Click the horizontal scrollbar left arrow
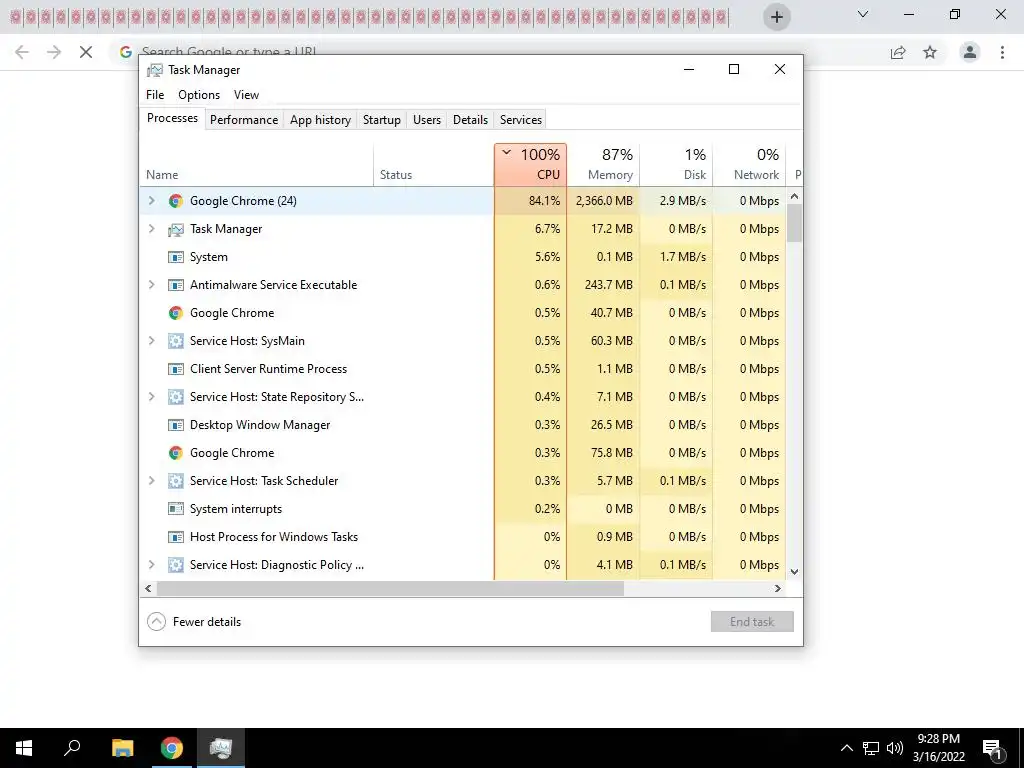The image size is (1024, 768). 148,588
